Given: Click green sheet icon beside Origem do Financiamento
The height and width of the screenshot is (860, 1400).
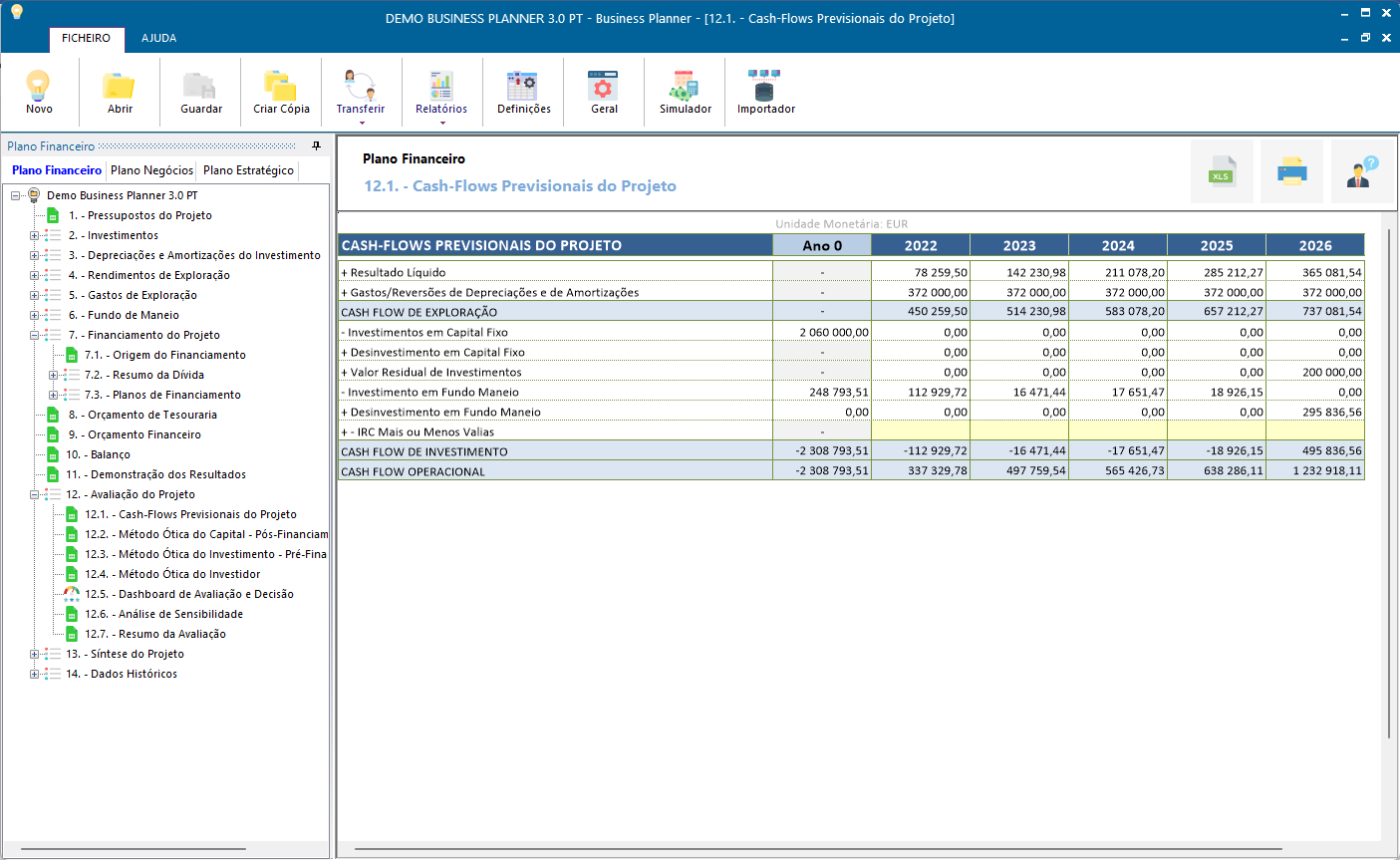Looking at the screenshot, I should coord(72,355).
